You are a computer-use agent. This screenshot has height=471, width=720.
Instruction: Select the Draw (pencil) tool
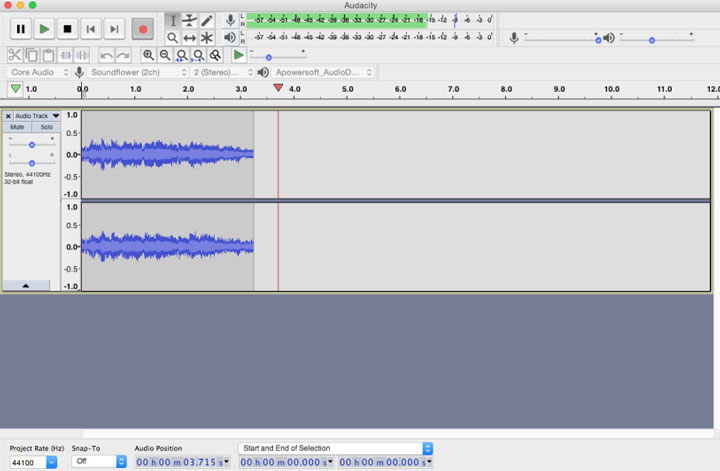207,20
